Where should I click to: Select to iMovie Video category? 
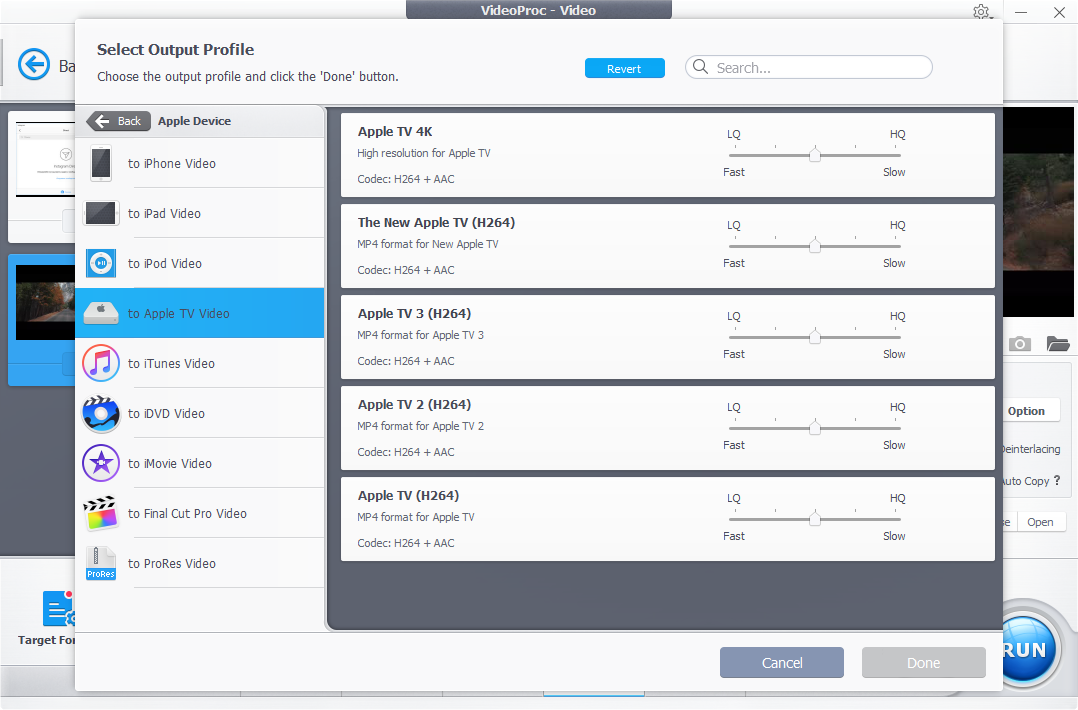point(199,463)
